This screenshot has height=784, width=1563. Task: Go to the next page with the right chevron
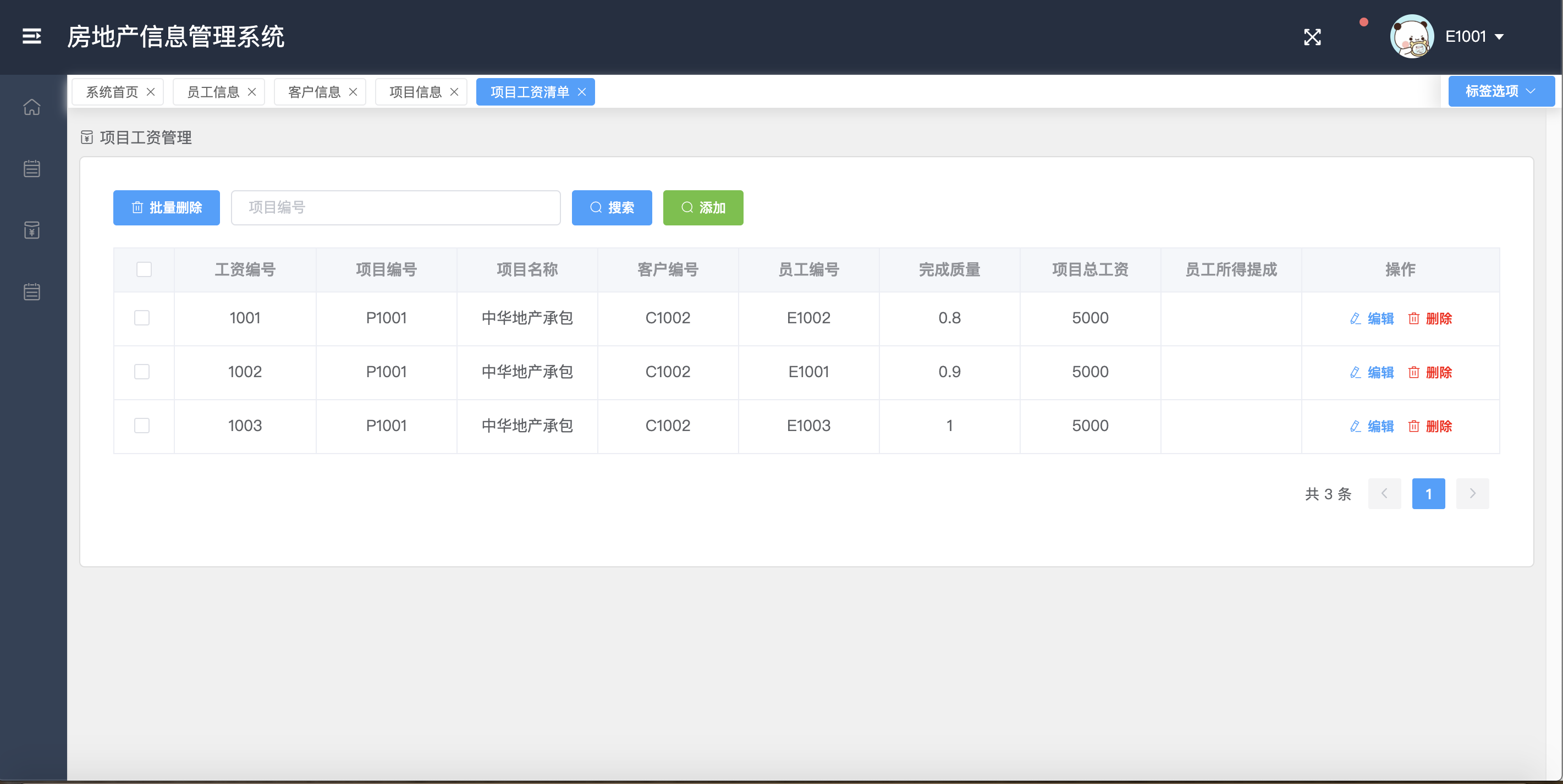[1472, 494]
